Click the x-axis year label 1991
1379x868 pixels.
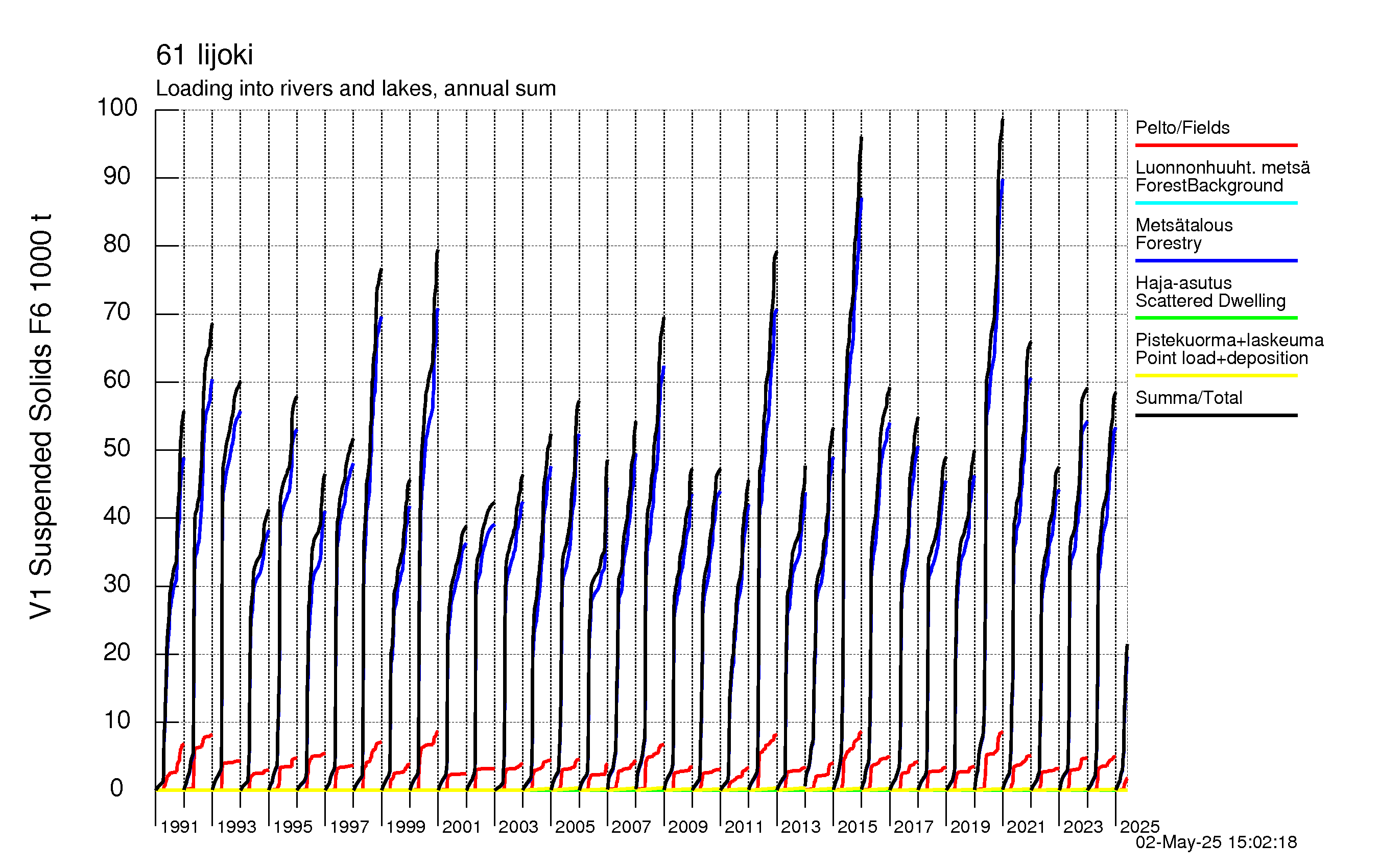coord(180,827)
